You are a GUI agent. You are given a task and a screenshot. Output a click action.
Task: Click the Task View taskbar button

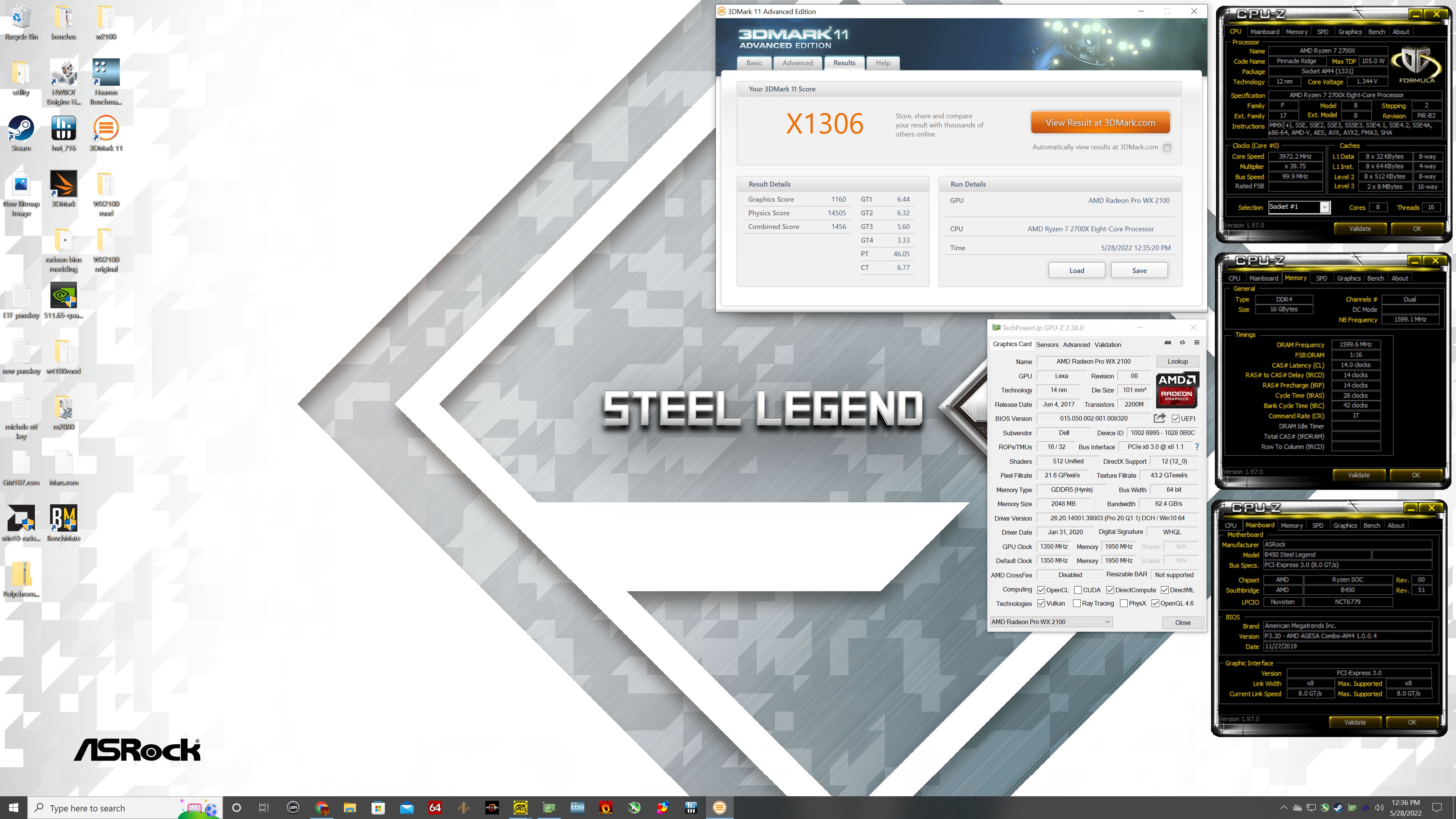point(264,808)
